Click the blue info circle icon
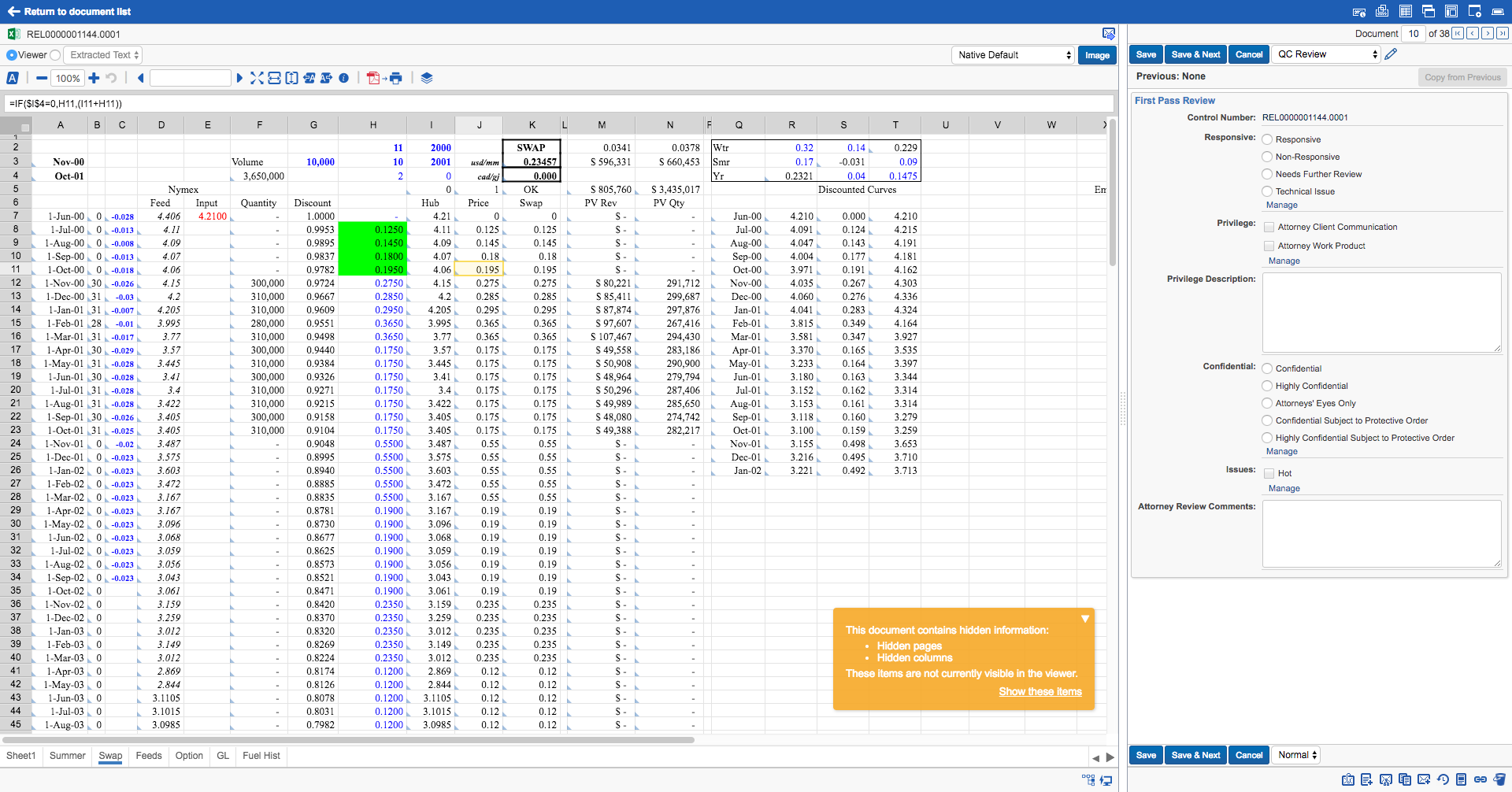The image size is (1512, 792). tap(344, 78)
